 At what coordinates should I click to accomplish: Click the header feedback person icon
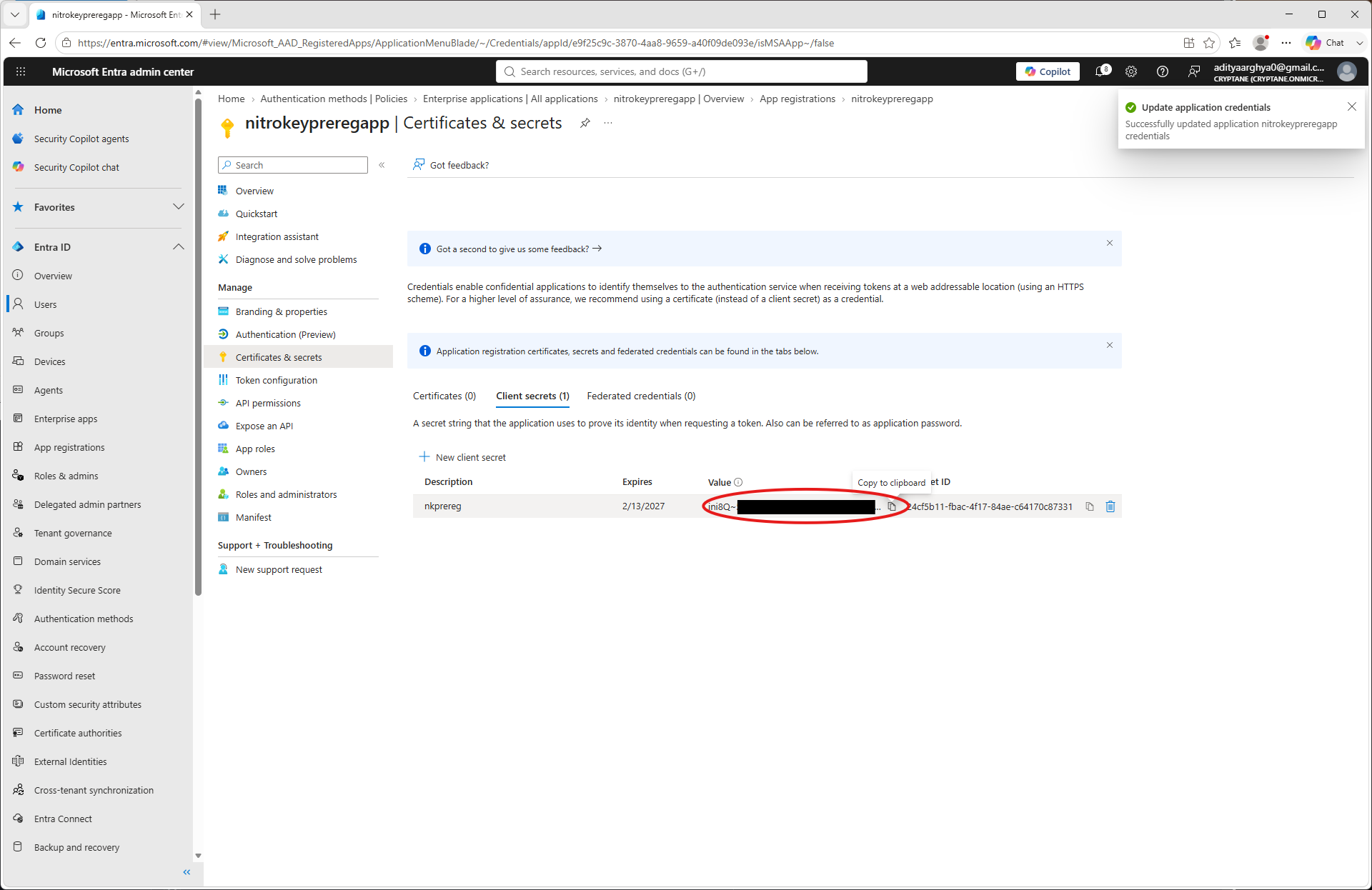(x=1194, y=71)
